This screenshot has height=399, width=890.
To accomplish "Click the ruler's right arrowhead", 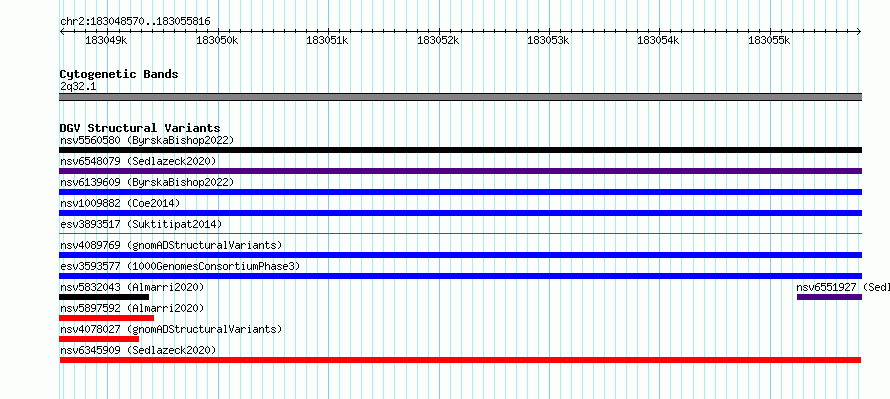I will pos(859,32).
